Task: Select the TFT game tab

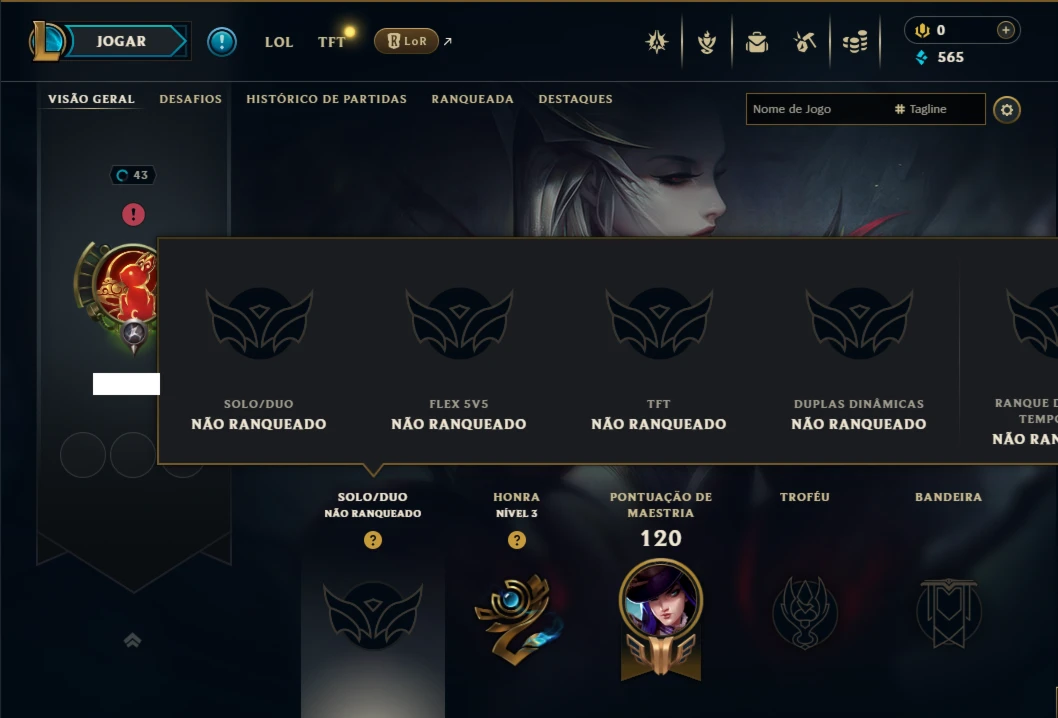Action: 331,42
